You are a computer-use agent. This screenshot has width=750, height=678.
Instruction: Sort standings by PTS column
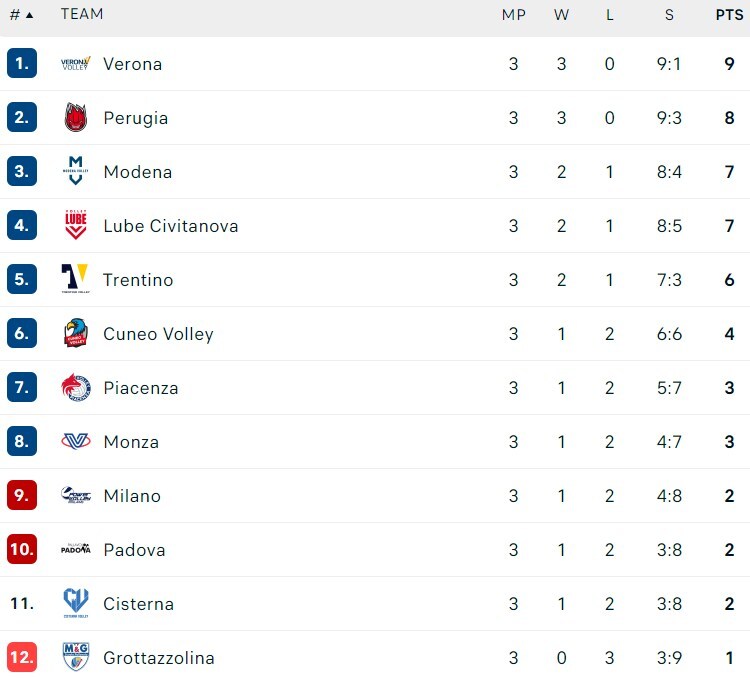(x=729, y=15)
